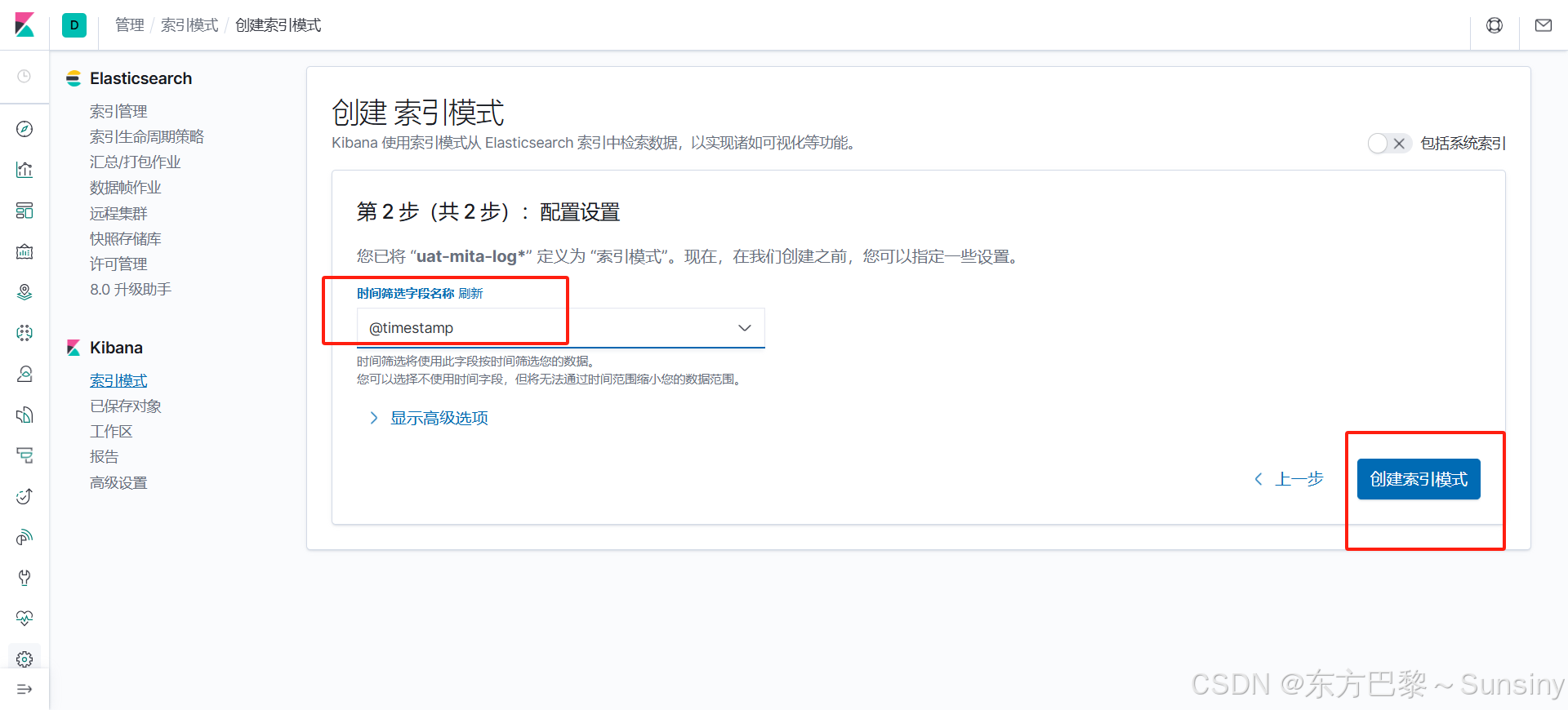Click the 创建 索引模式 page title

(x=418, y=113)
